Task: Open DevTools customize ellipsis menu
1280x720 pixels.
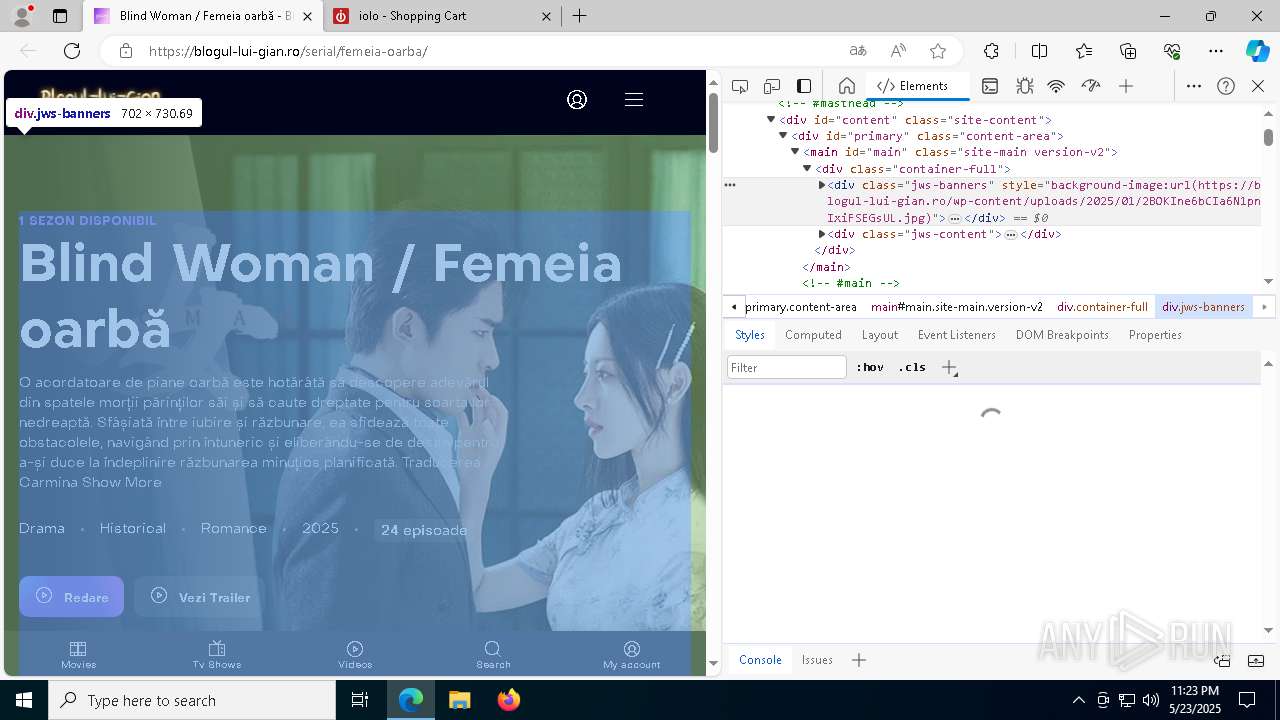Action: [1194, 86]
